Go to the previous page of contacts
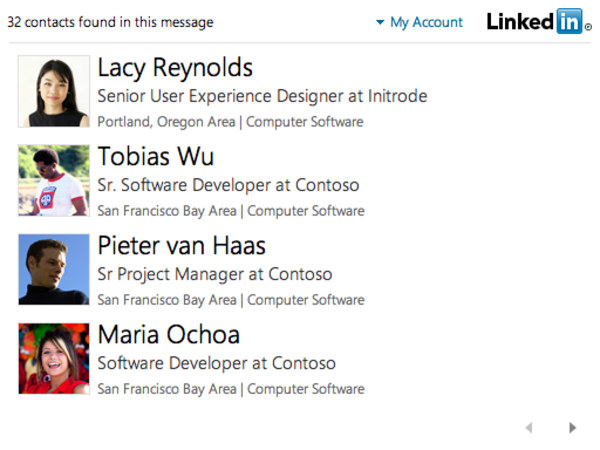 coord(529,427)
